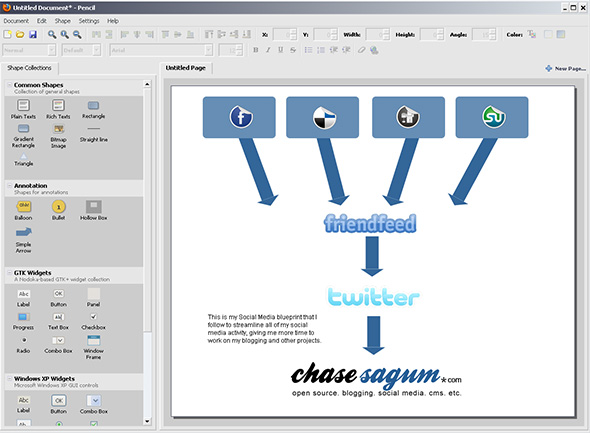Open the Shape menu
This screenshot has height=433, width=590.
62,21
